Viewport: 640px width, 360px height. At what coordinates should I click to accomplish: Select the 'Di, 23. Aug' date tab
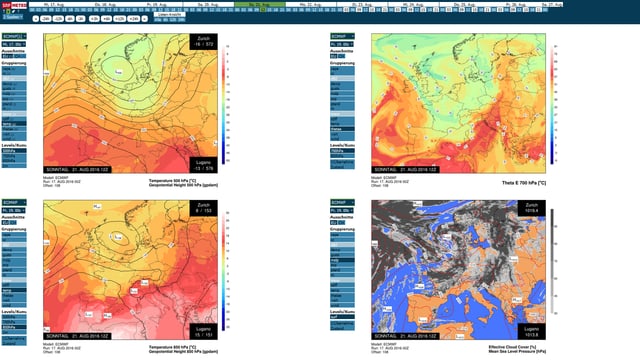362,4
